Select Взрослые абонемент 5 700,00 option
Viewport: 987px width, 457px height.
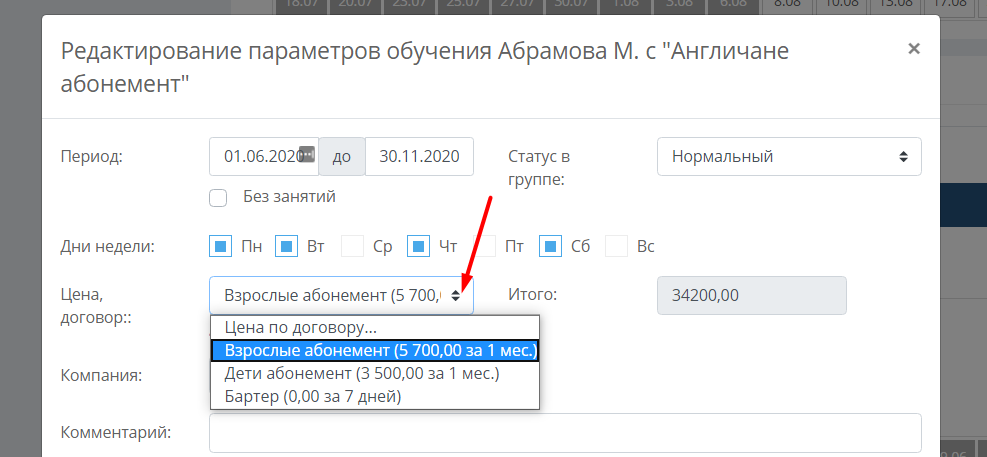click(375, 350)
